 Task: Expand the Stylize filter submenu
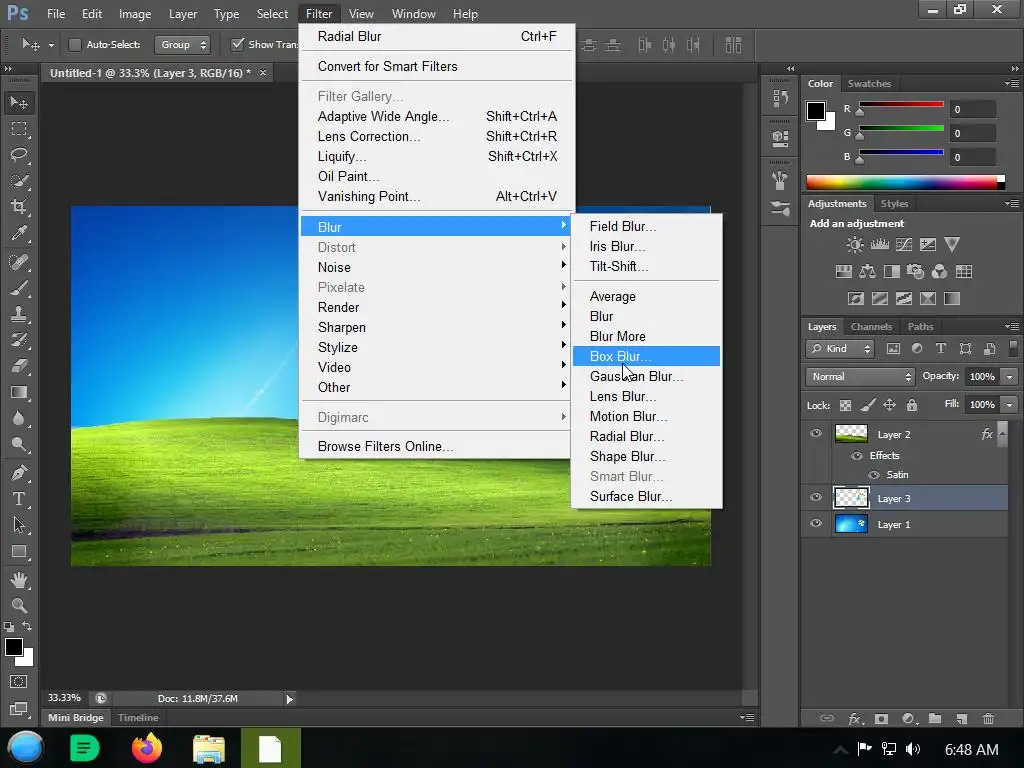(436, 347)
